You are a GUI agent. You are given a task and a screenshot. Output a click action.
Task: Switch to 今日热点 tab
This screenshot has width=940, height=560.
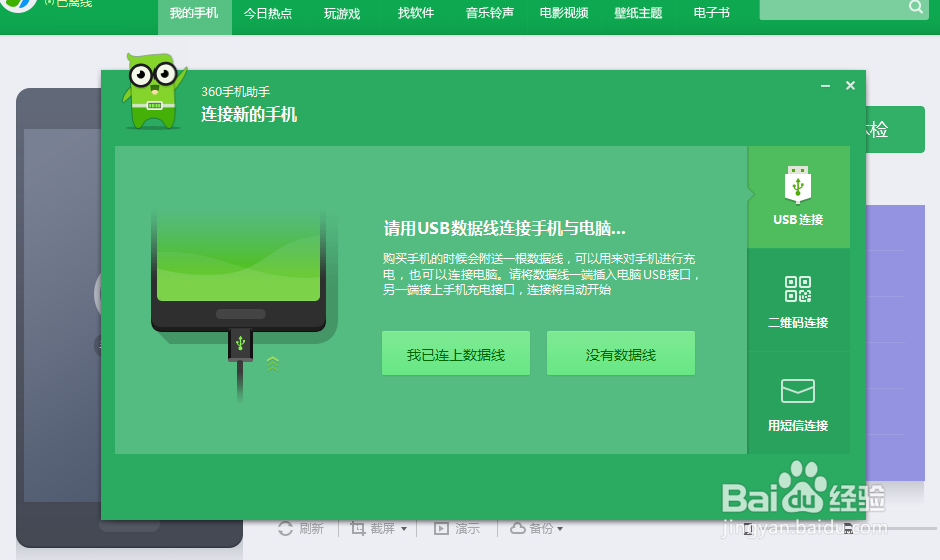[268, 14]
